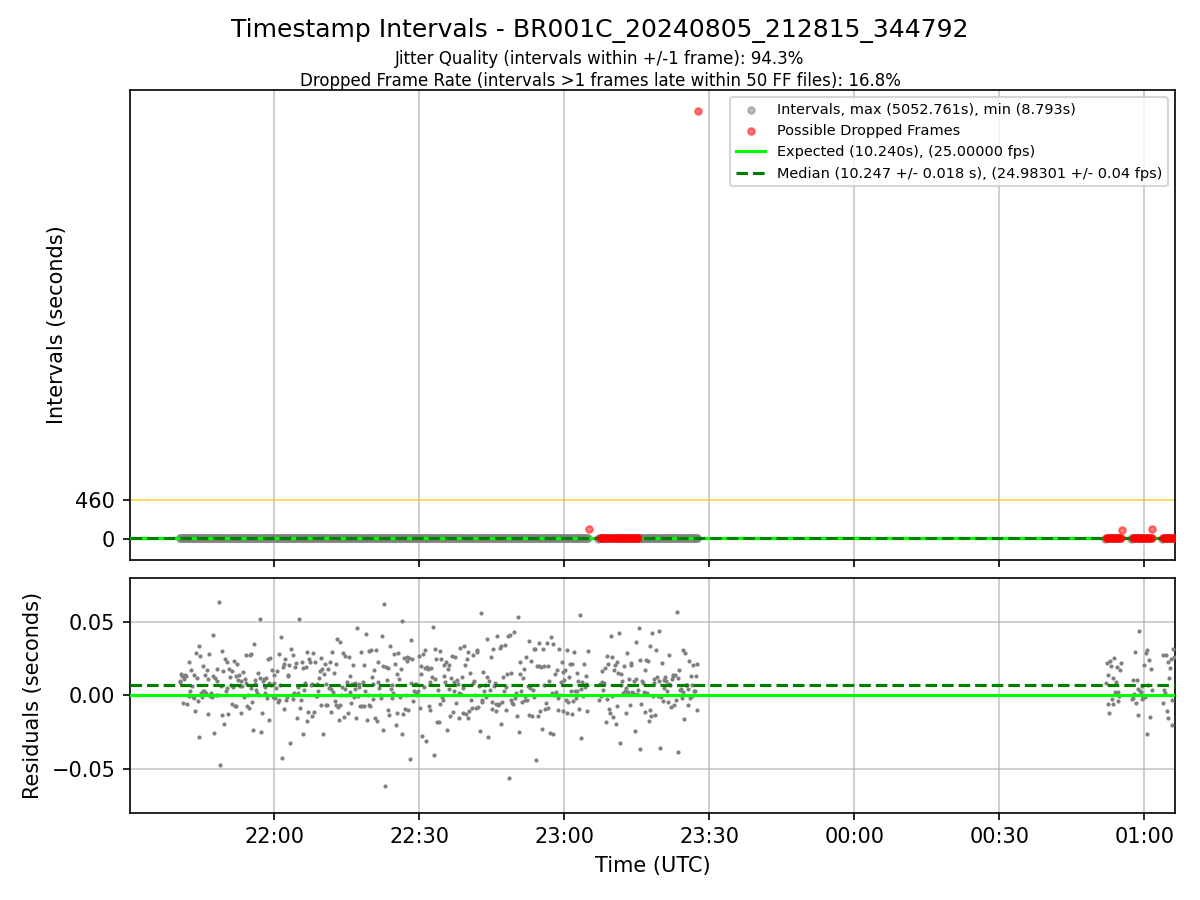
Task: Click the '0.00' residuals tick label
Action: (93, 695)
